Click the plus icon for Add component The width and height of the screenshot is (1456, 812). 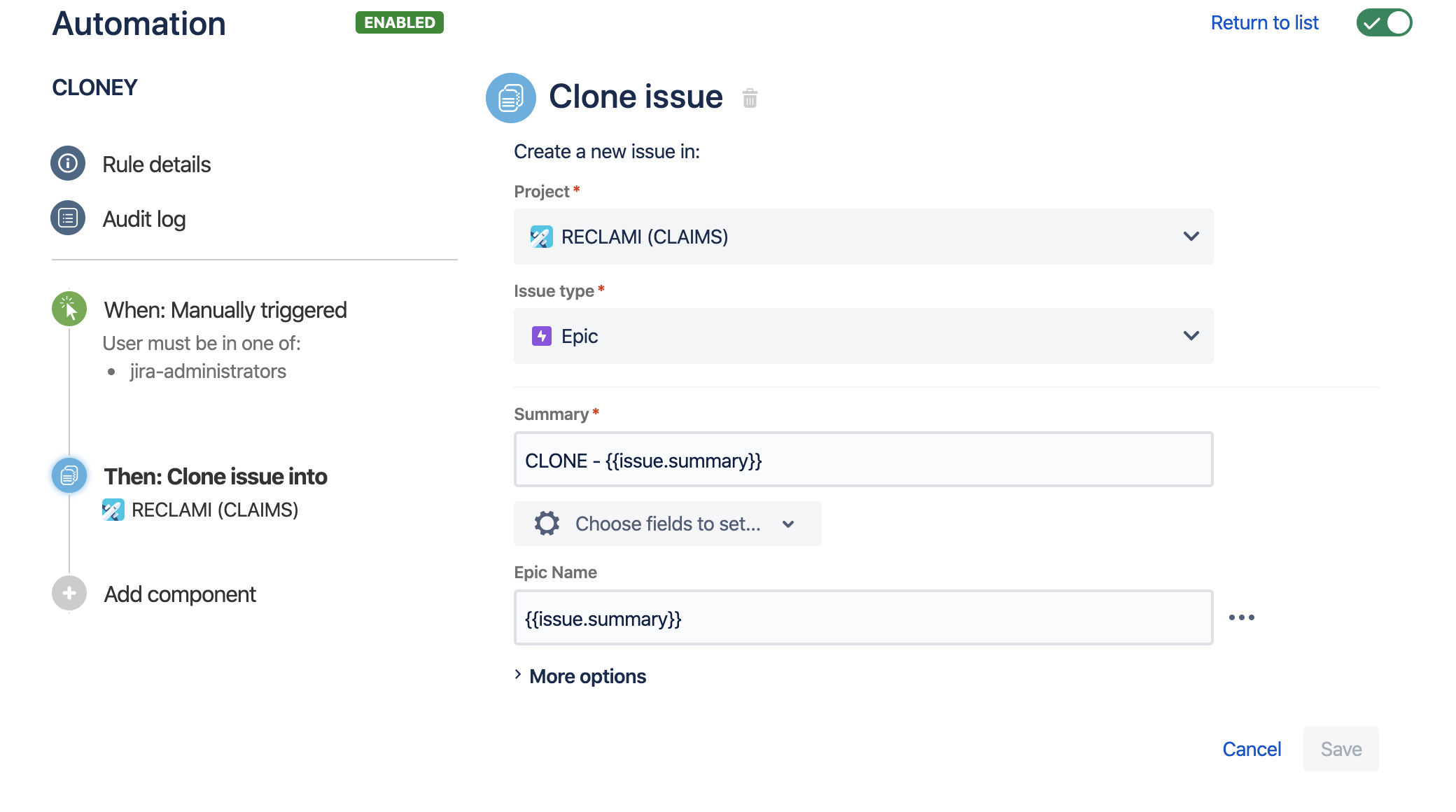tap(69, 593)
